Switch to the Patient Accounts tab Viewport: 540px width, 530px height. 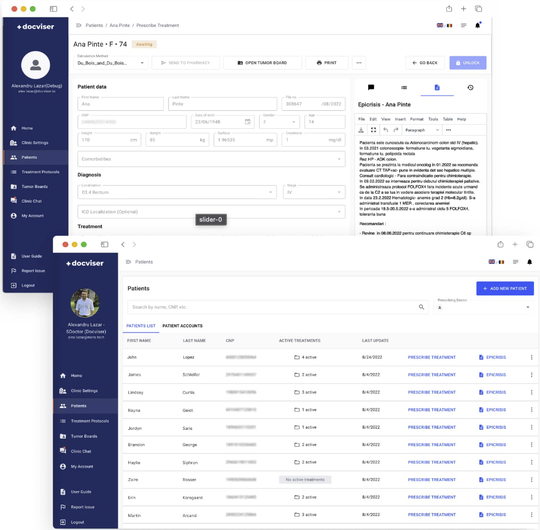coord(183,326)
